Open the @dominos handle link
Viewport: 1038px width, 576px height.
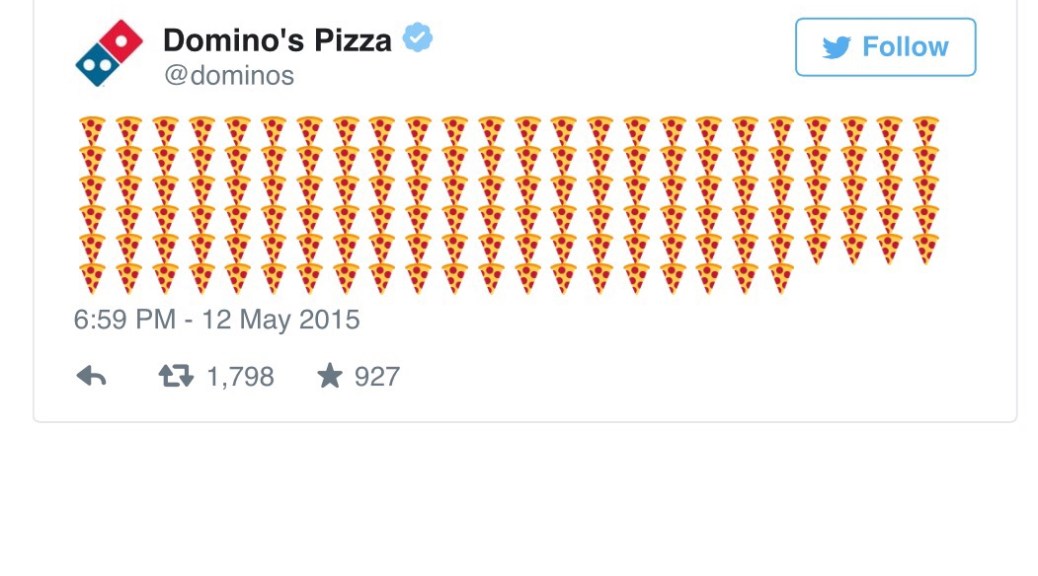pos(229,76)
